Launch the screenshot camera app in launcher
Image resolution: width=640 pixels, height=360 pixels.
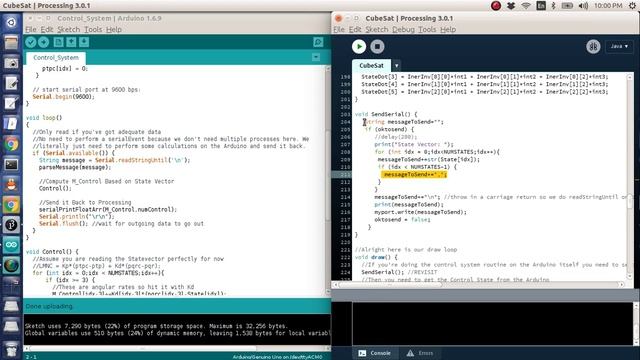point(11,63)
